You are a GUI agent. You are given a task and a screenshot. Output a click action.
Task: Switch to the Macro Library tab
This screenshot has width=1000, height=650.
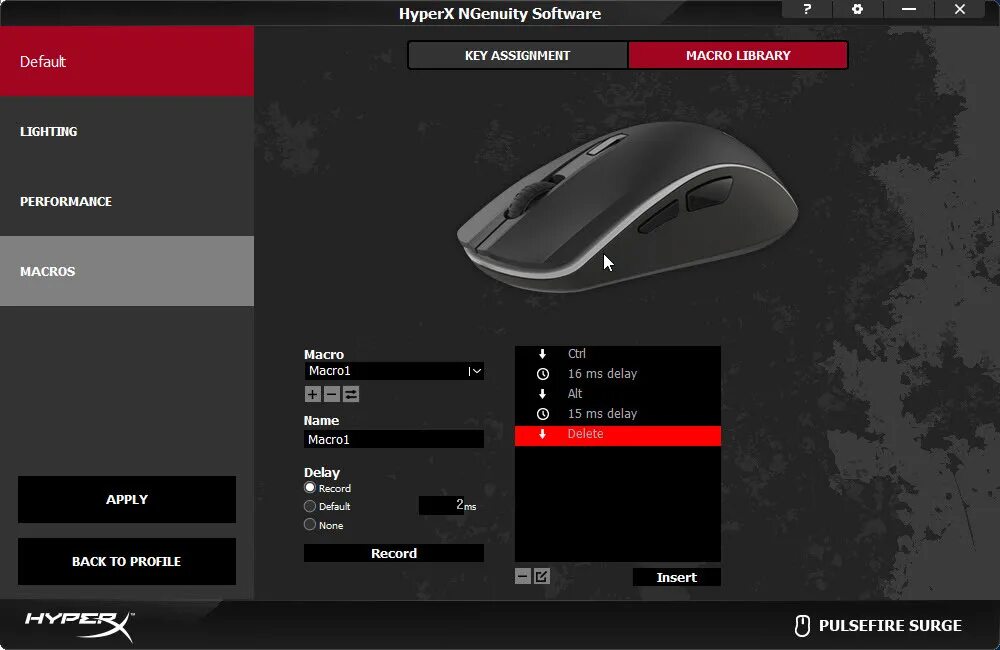pos(738,55)
